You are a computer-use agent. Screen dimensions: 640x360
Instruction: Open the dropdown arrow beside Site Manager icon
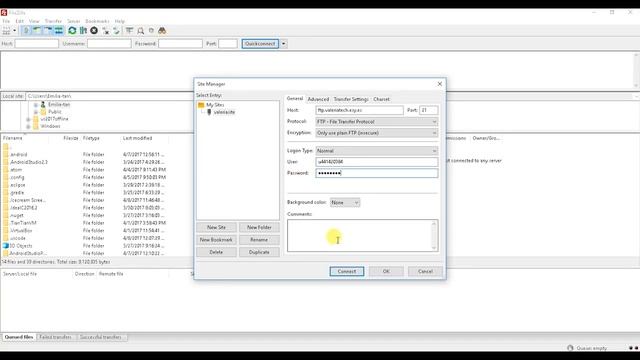click(15, 31)
